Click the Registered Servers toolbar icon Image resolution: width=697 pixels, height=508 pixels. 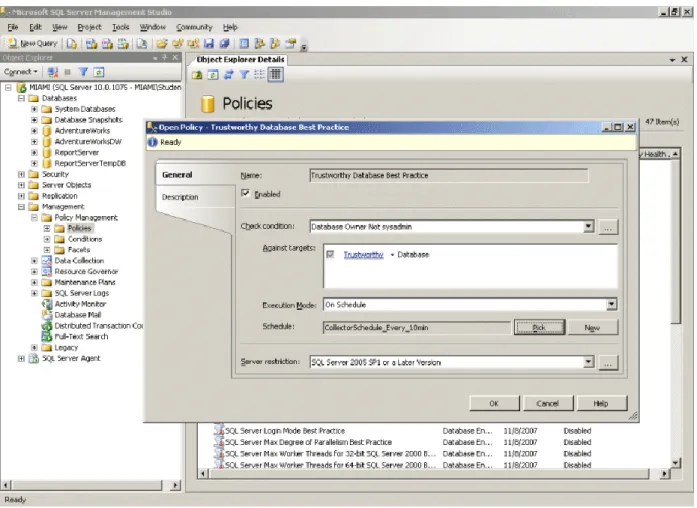pyautogui.click(x=244, y=43)
